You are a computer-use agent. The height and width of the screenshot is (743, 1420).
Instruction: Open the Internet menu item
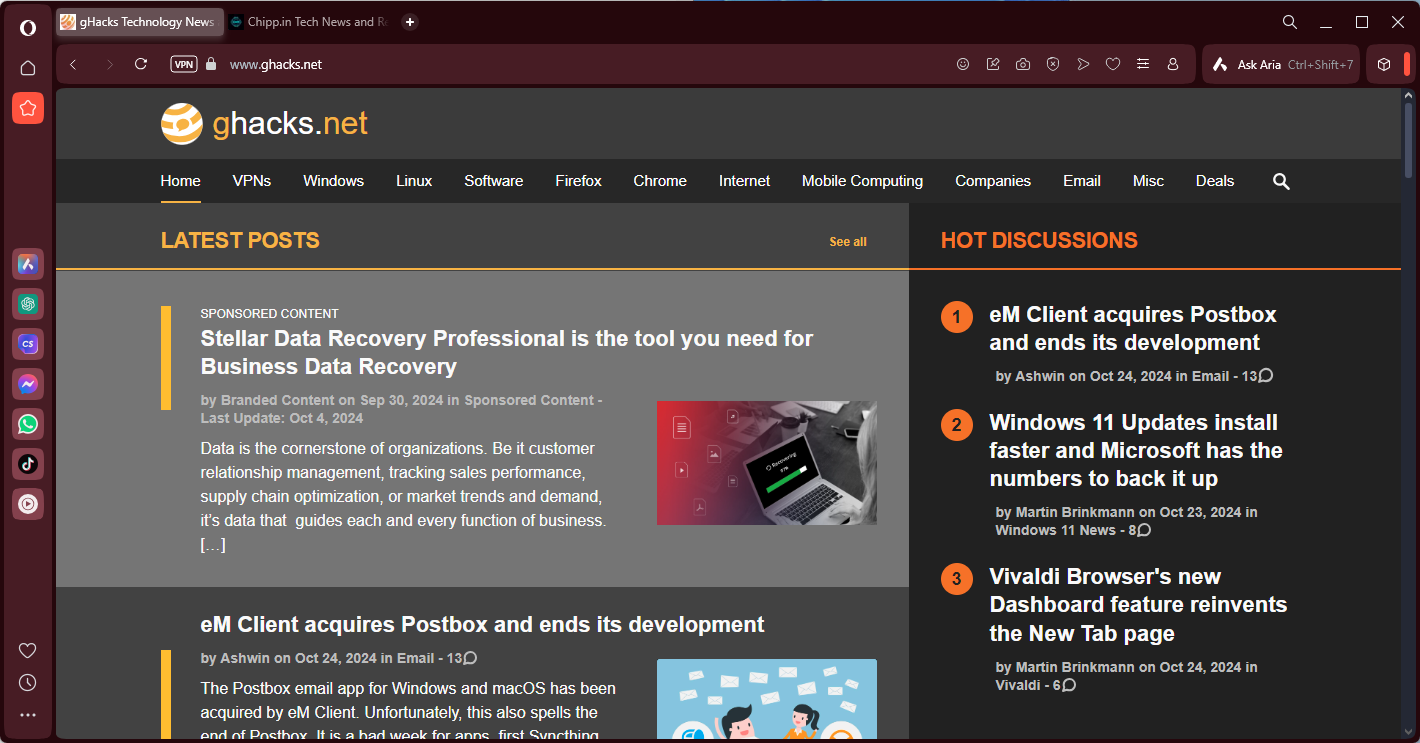coord(745,181)
